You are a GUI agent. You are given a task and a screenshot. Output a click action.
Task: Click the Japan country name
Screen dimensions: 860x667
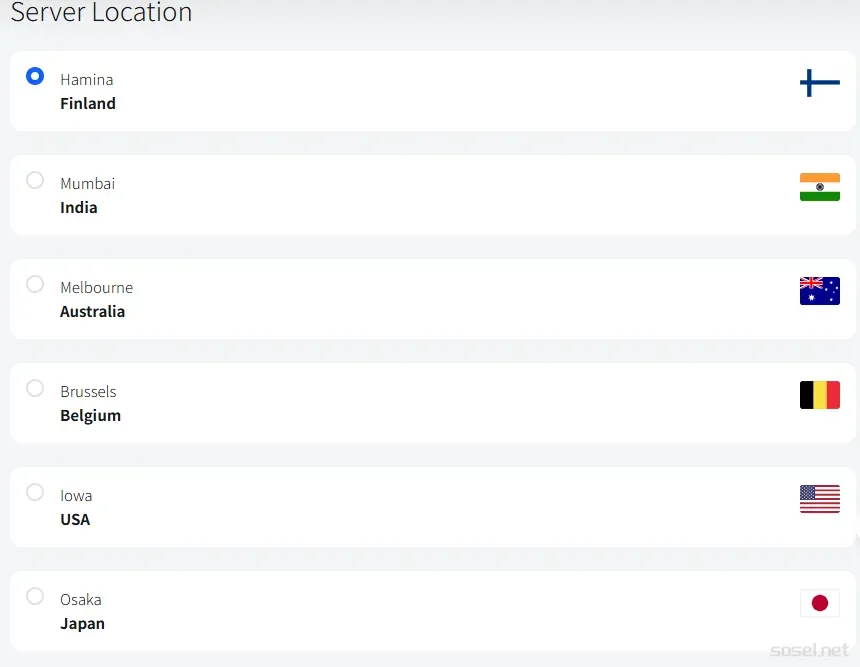[82, 624]
